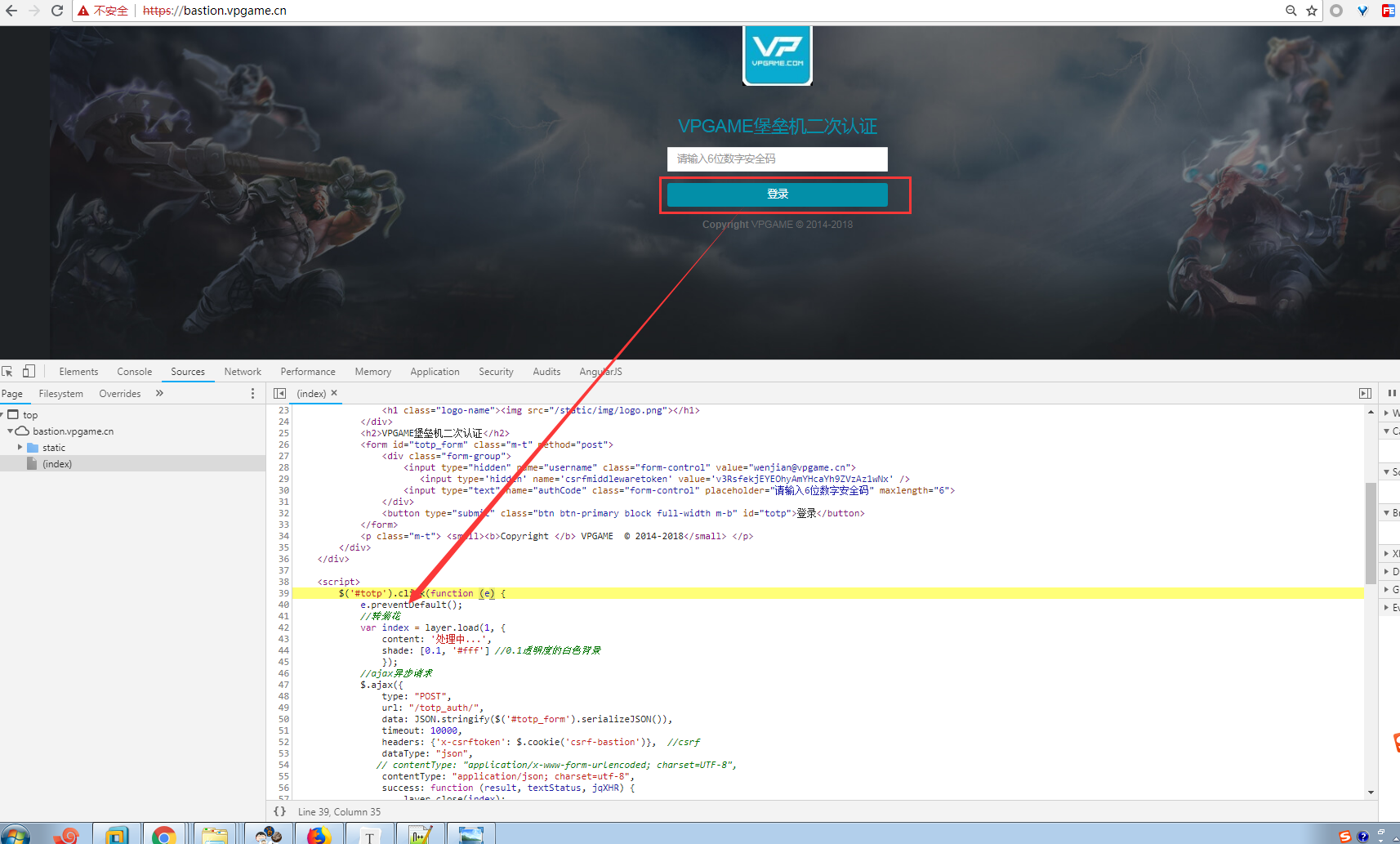
Task: Hide the navigator with the sidebar toggle icon
Action: point(279,394)
